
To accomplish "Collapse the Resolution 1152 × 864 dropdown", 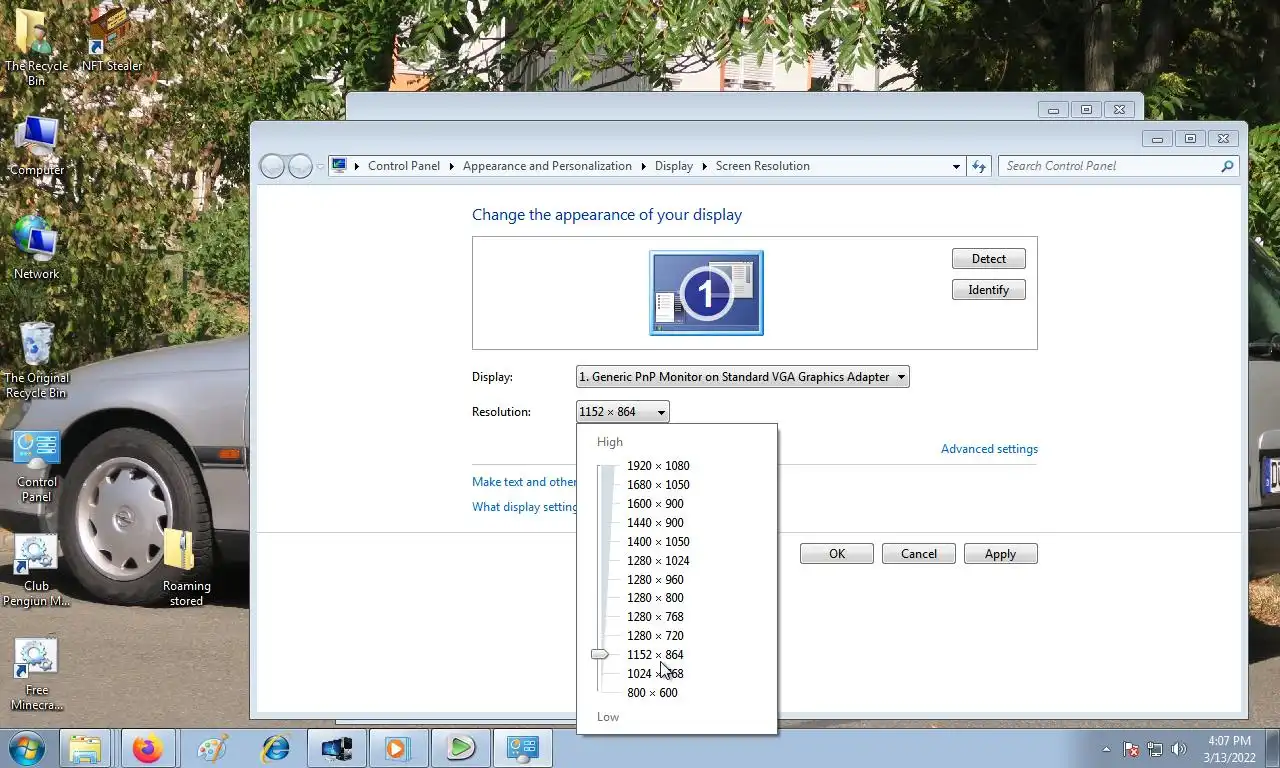I will [x=623, y=412].
